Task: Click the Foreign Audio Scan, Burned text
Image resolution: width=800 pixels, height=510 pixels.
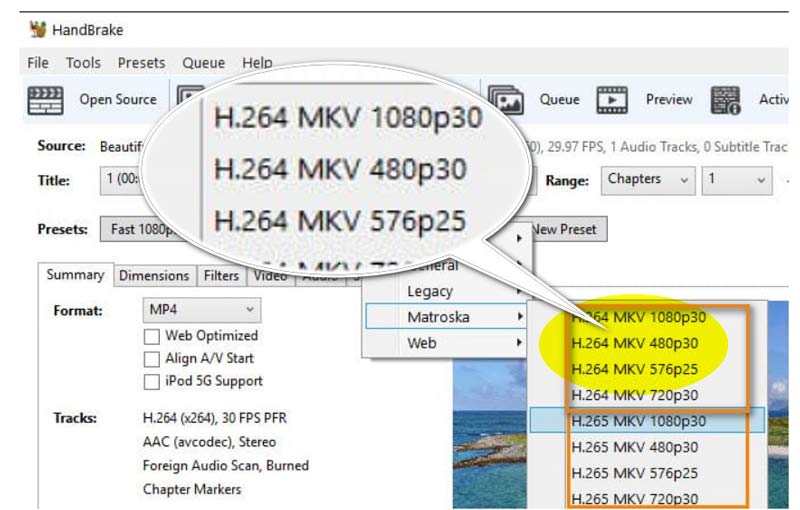Action: 226,466
